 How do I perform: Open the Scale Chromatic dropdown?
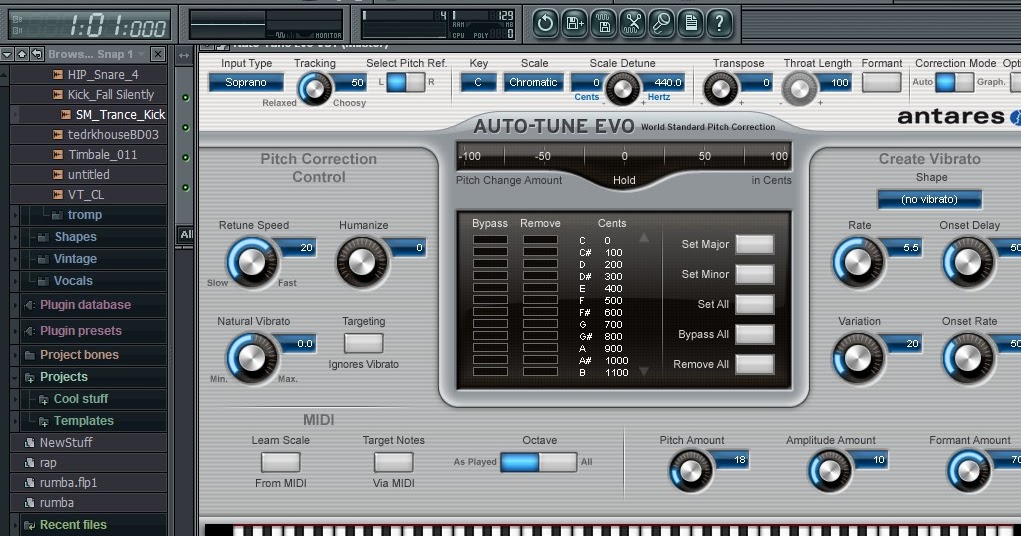point(533,82)
